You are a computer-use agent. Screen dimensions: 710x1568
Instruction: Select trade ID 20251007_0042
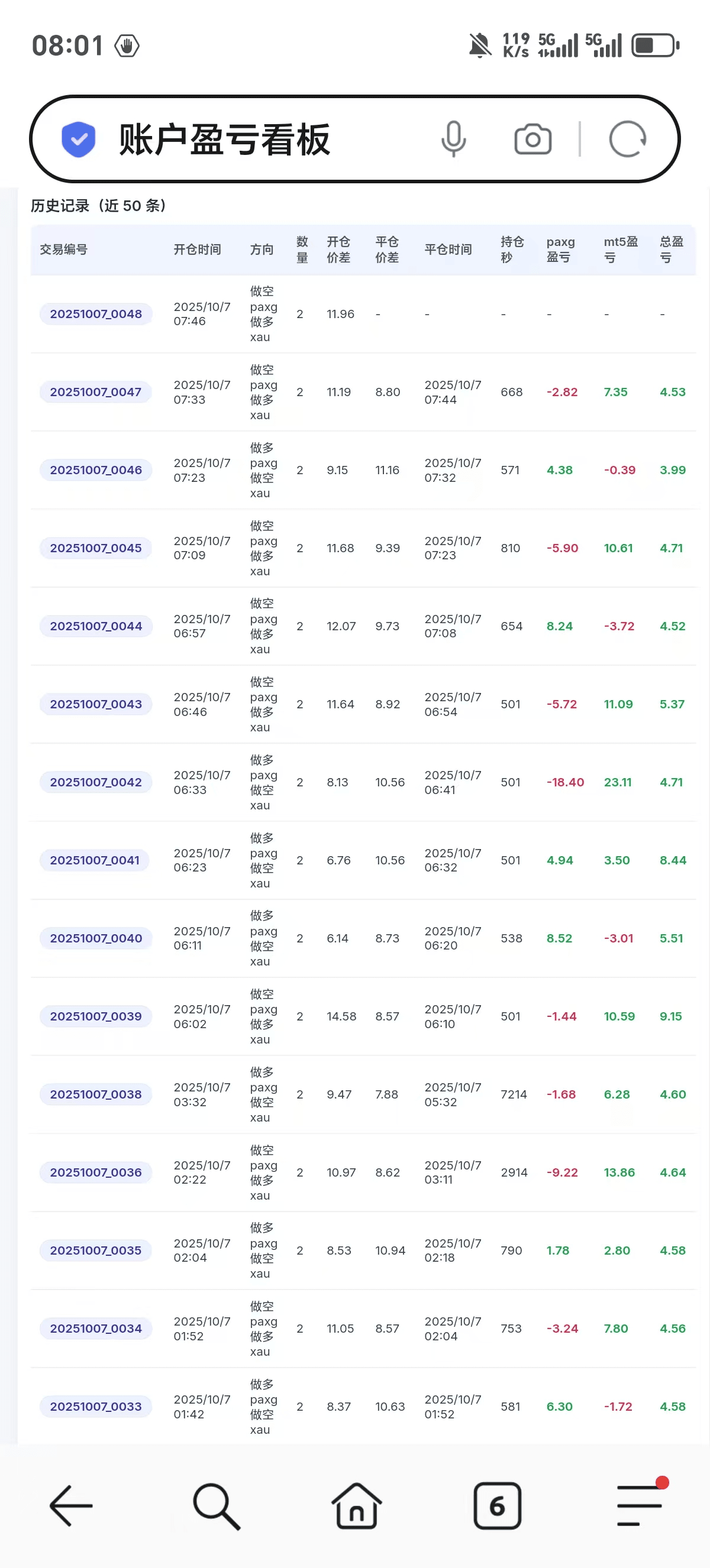click(96, 782)
